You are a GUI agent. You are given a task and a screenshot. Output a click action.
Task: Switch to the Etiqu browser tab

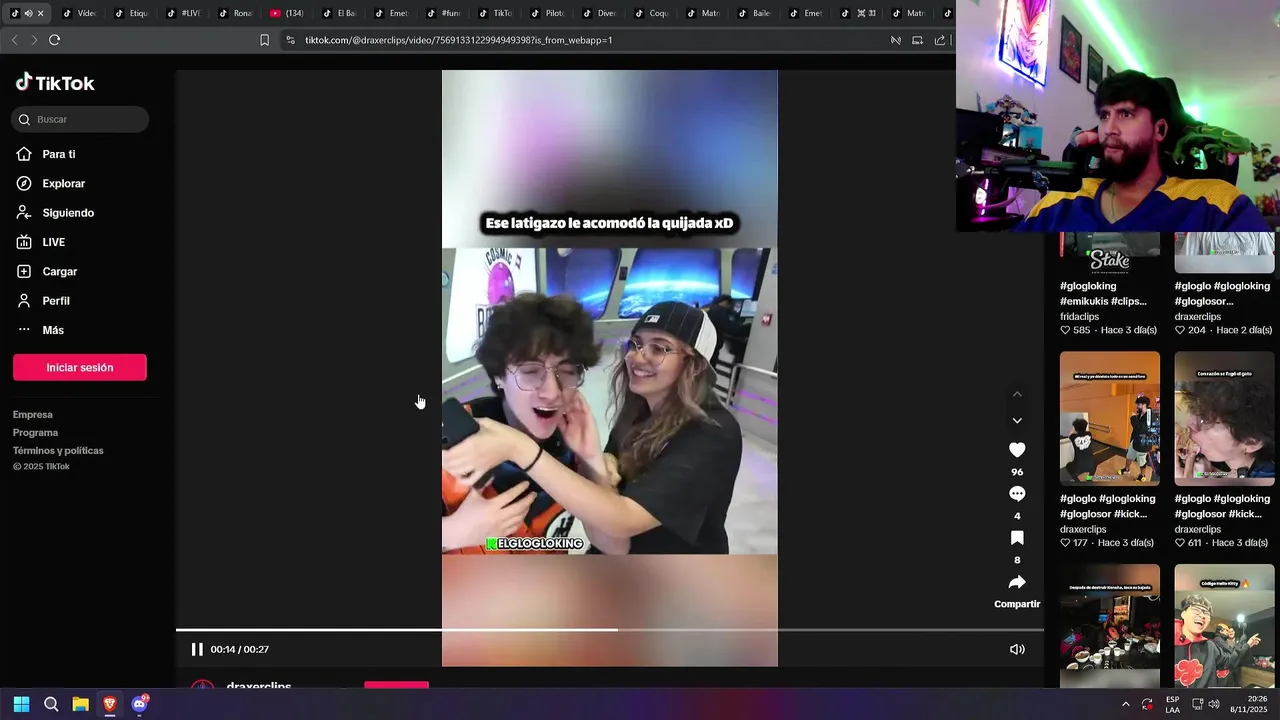click(131, 13)
